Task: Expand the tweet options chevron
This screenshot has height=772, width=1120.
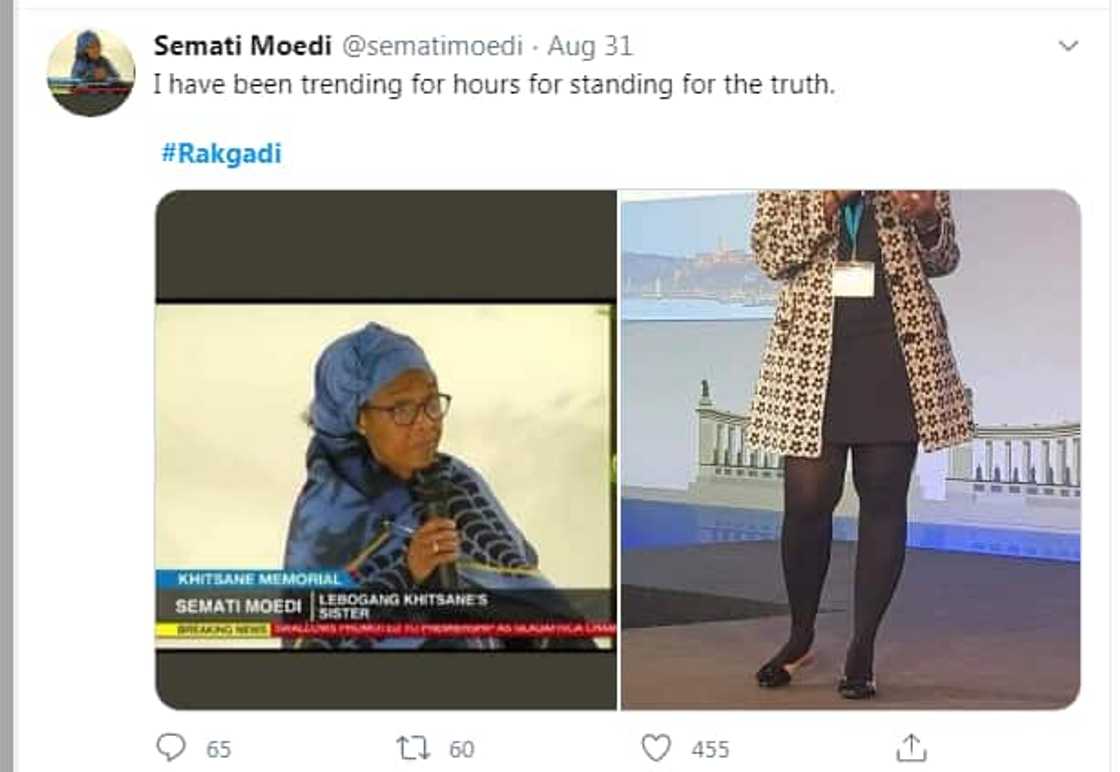Action: coord(1068,46)
